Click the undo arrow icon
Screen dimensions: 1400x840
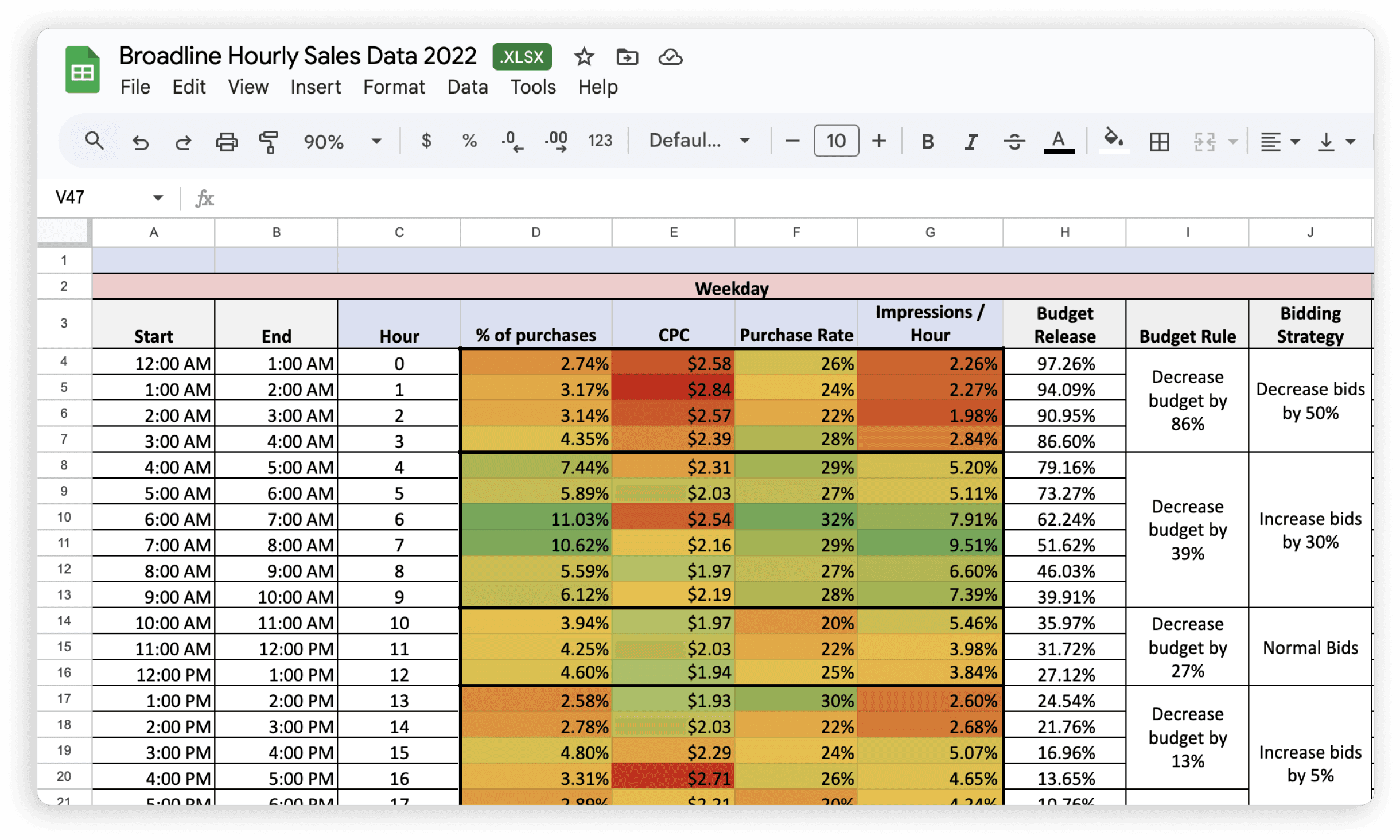(x=140, y=141)
